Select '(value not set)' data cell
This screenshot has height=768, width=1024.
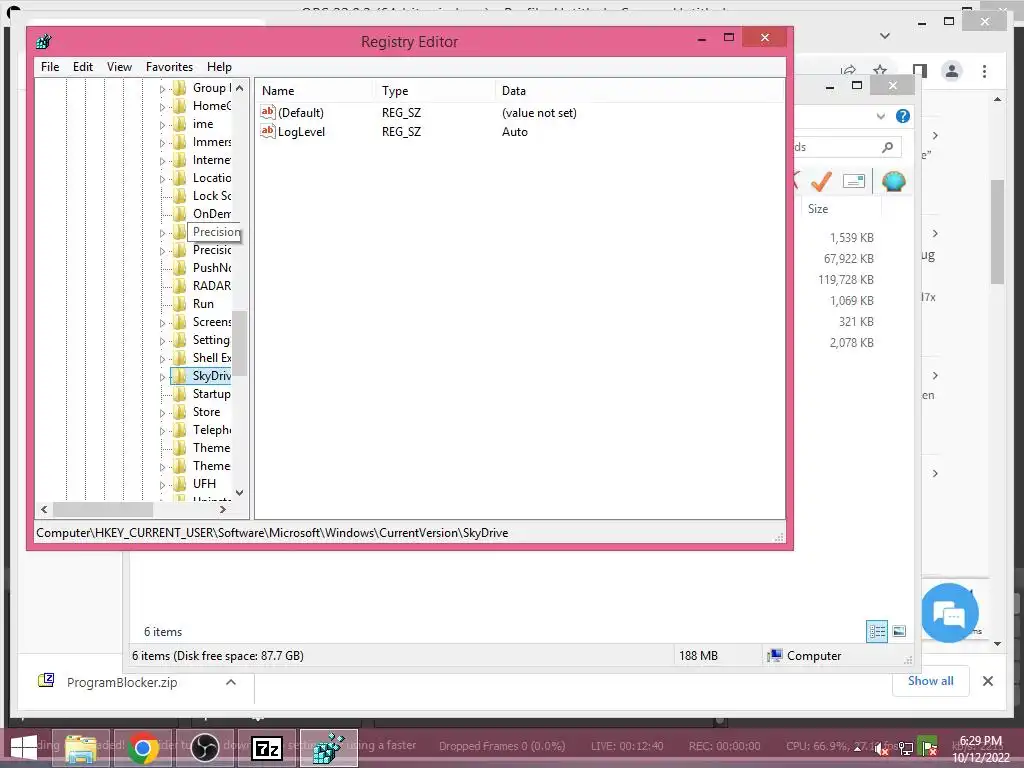point(539,112)
